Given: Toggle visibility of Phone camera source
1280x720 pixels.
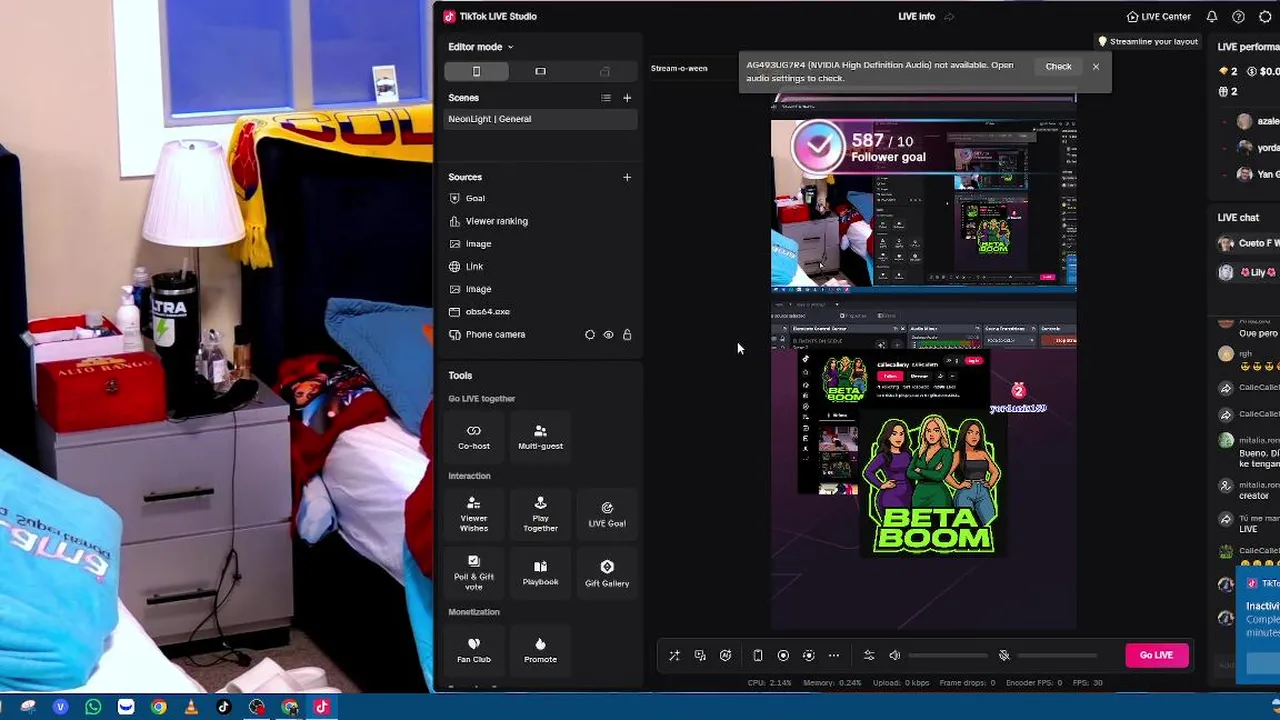Looking at the screenshot, I should click(608, 335).
